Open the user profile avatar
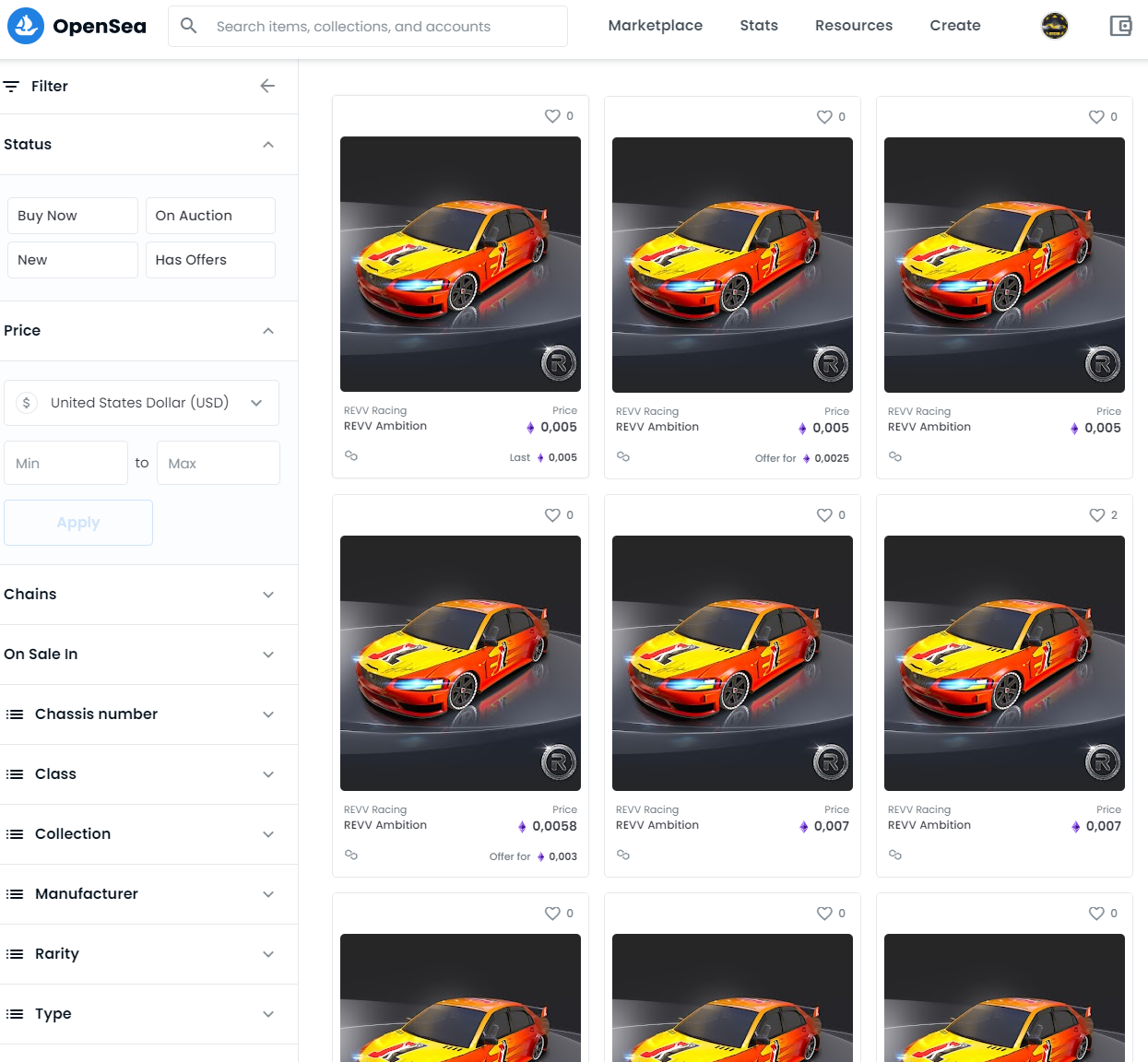The height and width of the screenshot is (1062, 1148). [1055, 26]
